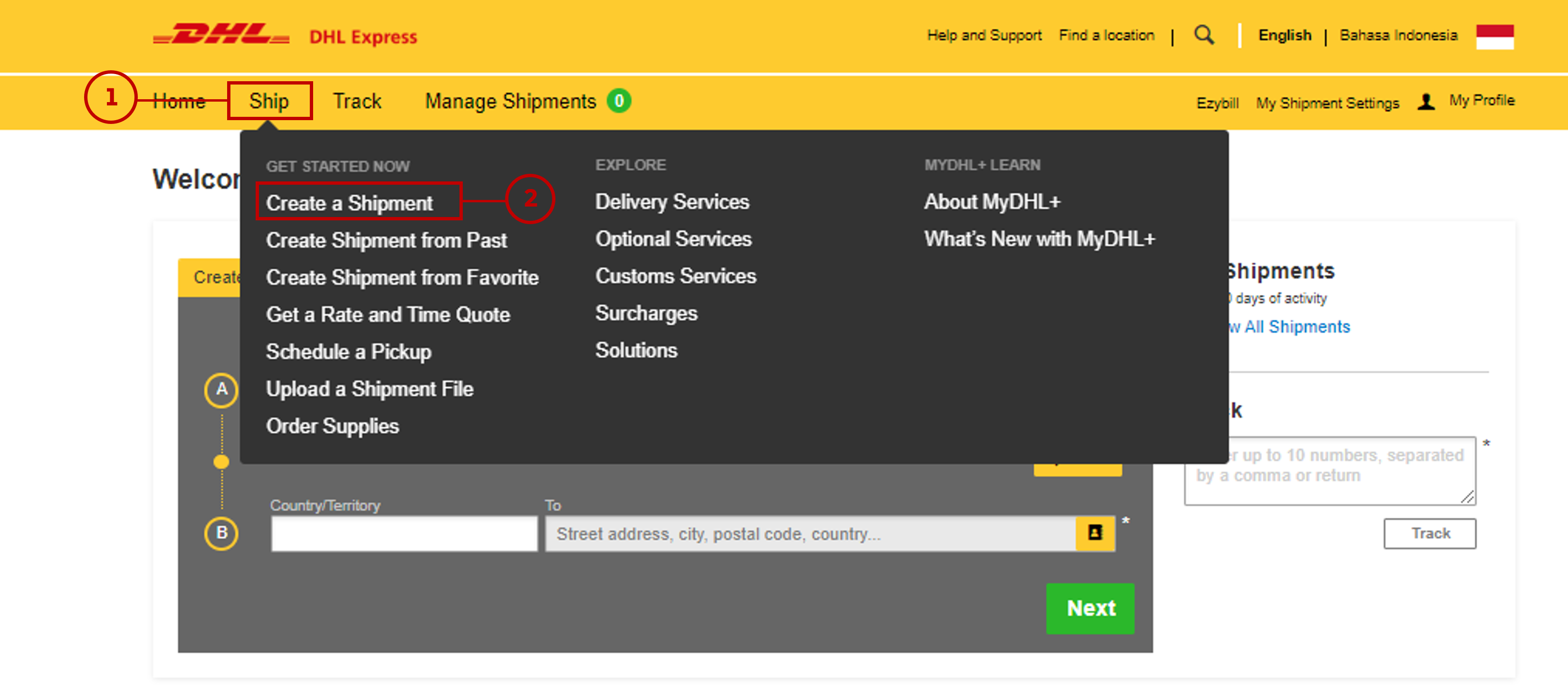This screenshot has height=690, width=1568.
Task: Click the Manage Shipments count badge
Action: [619, 100]
